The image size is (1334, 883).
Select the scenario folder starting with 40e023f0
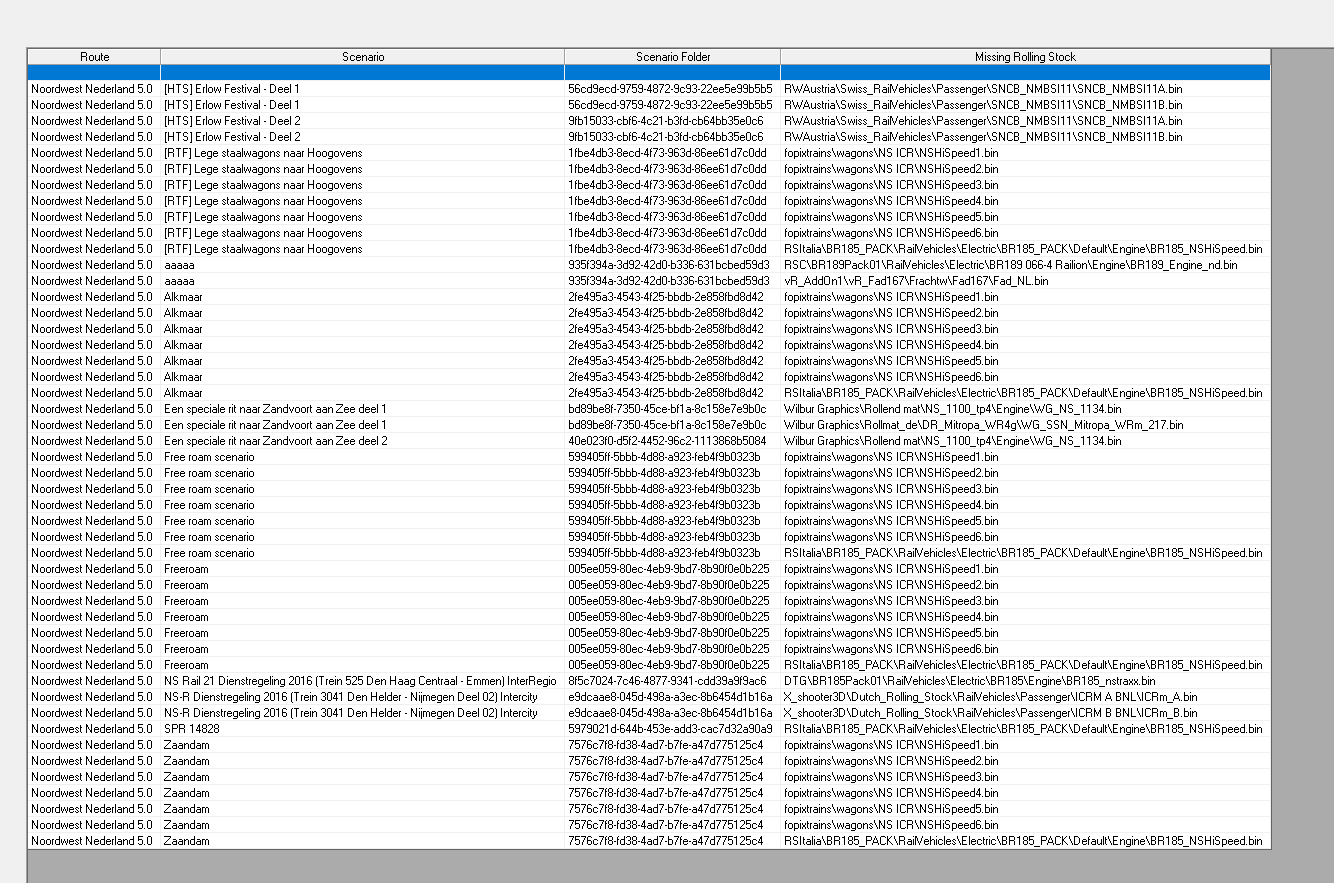click(668, 441)
